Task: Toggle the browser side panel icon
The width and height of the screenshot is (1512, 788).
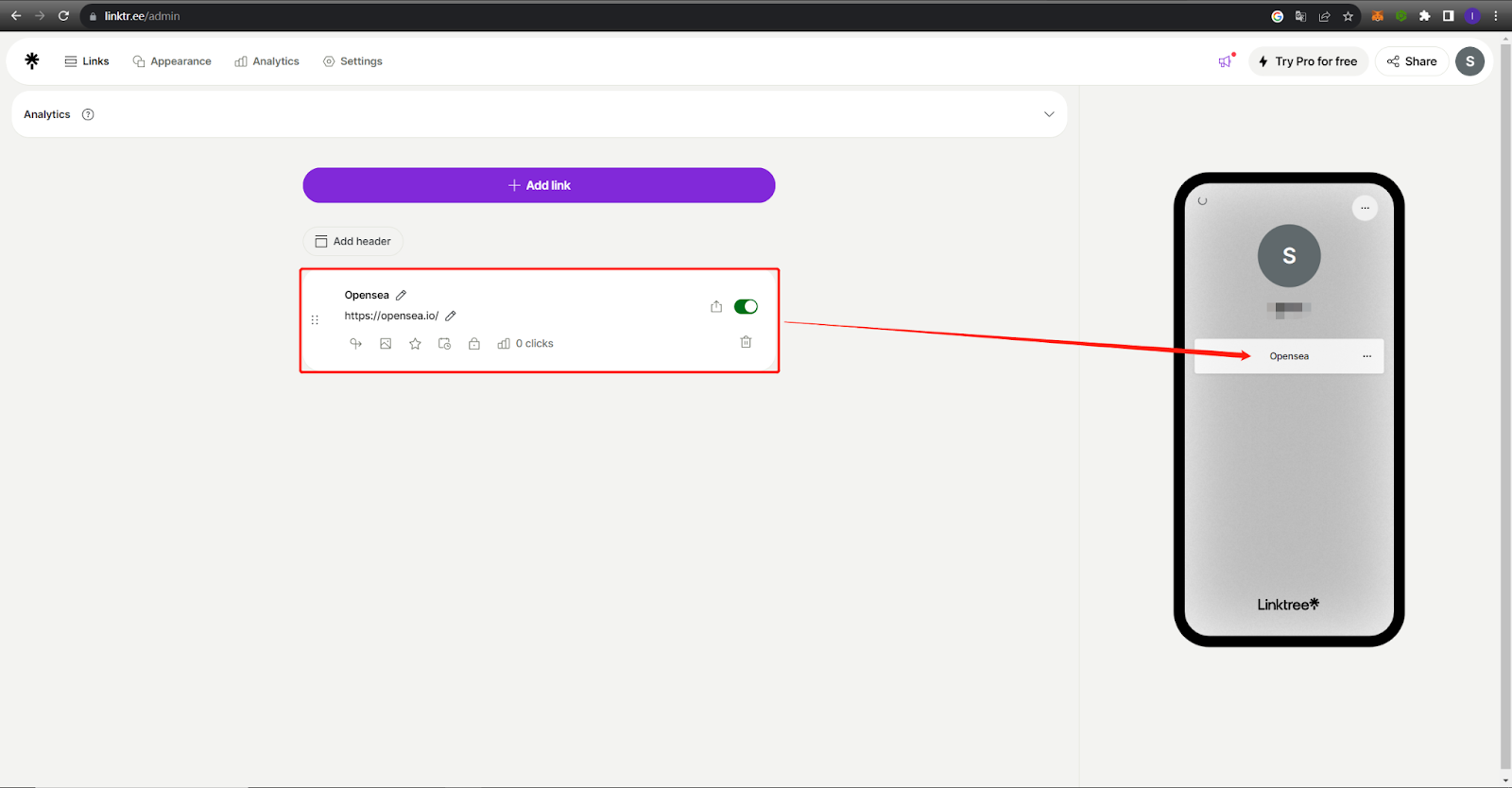Action: [x=1449, y=16]
